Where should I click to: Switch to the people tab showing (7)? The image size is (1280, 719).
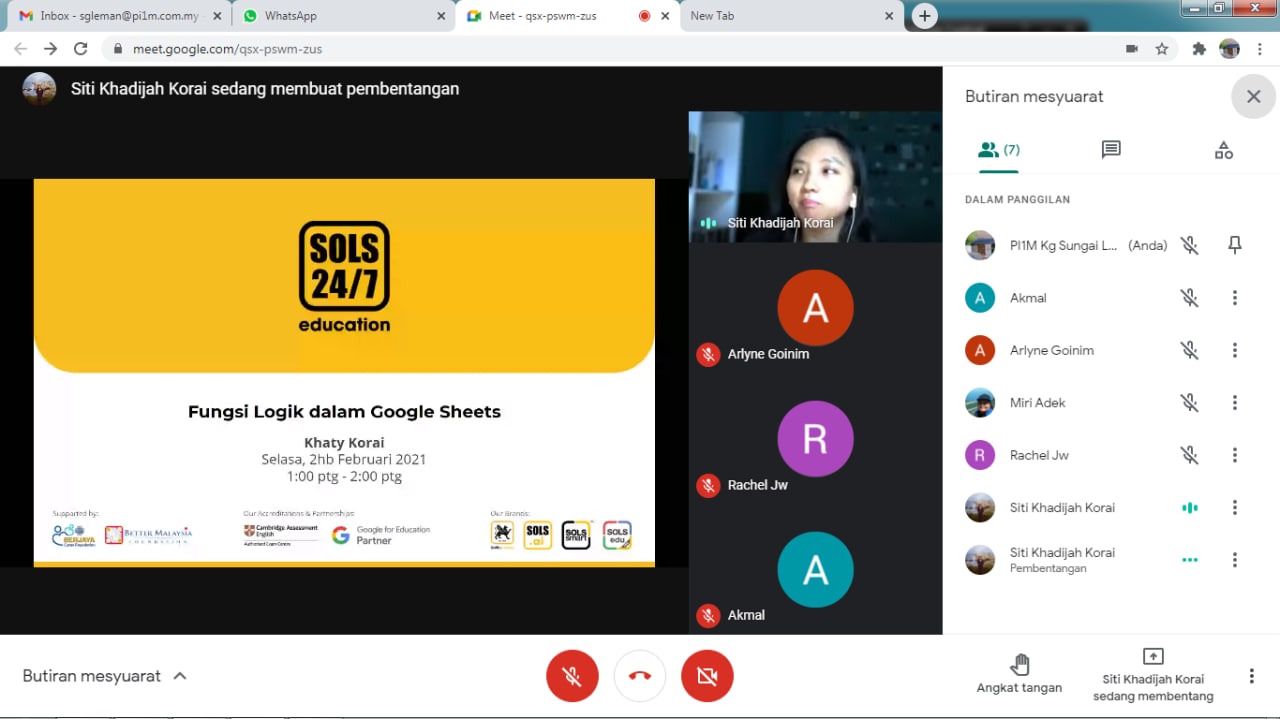tap(998, 150)
